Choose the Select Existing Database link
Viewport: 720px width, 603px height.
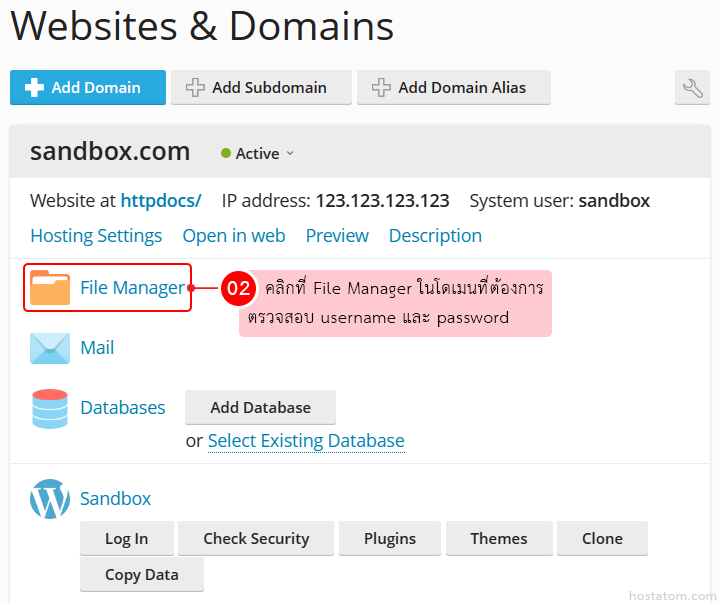click(x=306, y=441)
